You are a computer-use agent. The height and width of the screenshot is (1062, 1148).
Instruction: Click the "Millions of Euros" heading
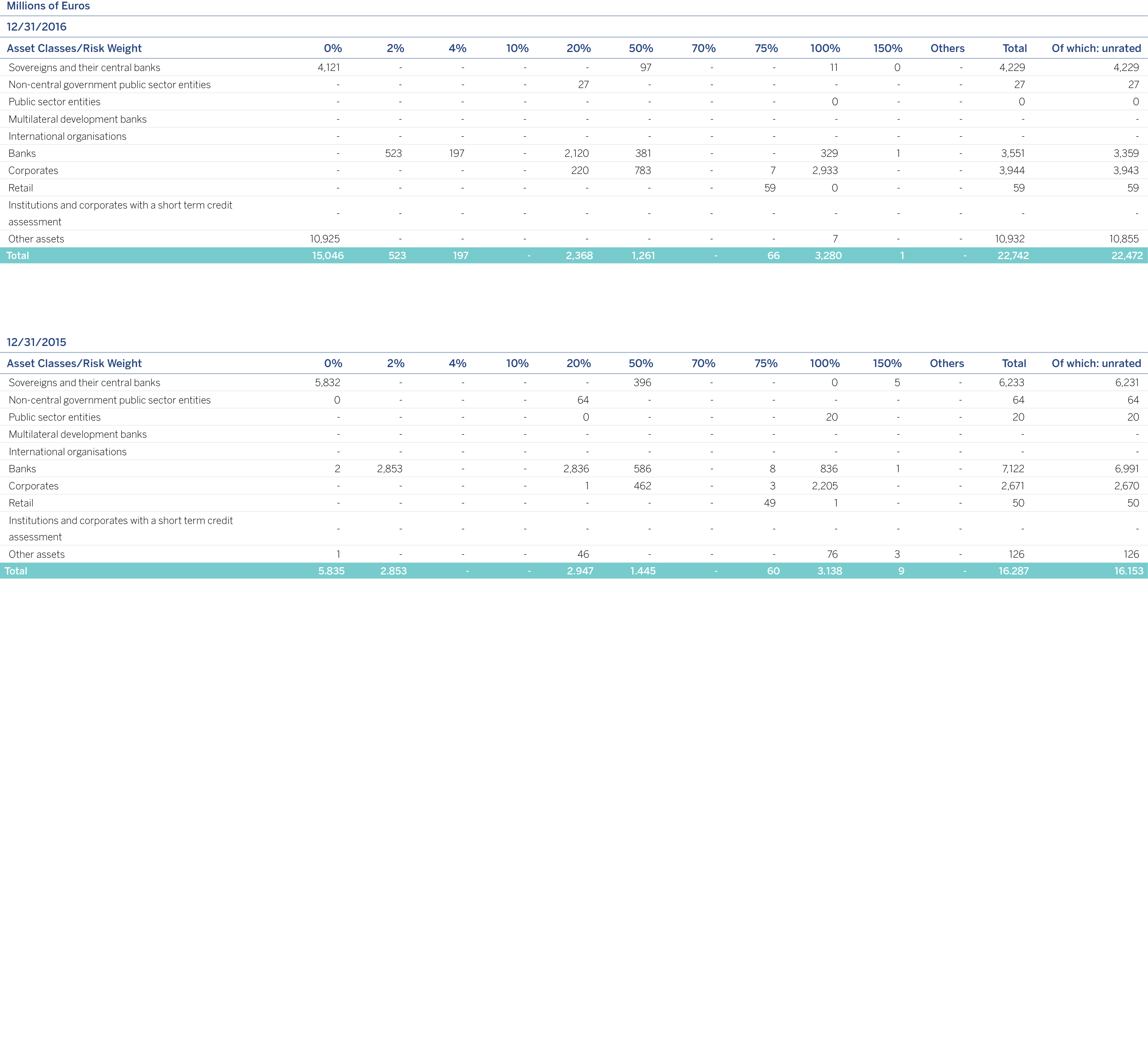48,6
